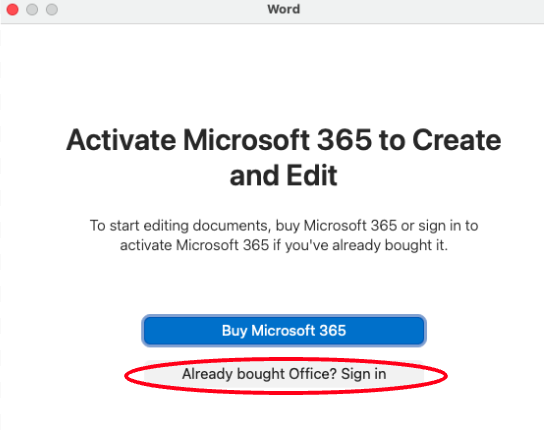Click the "365" number in the heading
Image resolution: width=544 pixels, height=438 pixels.
click(344, 140)
